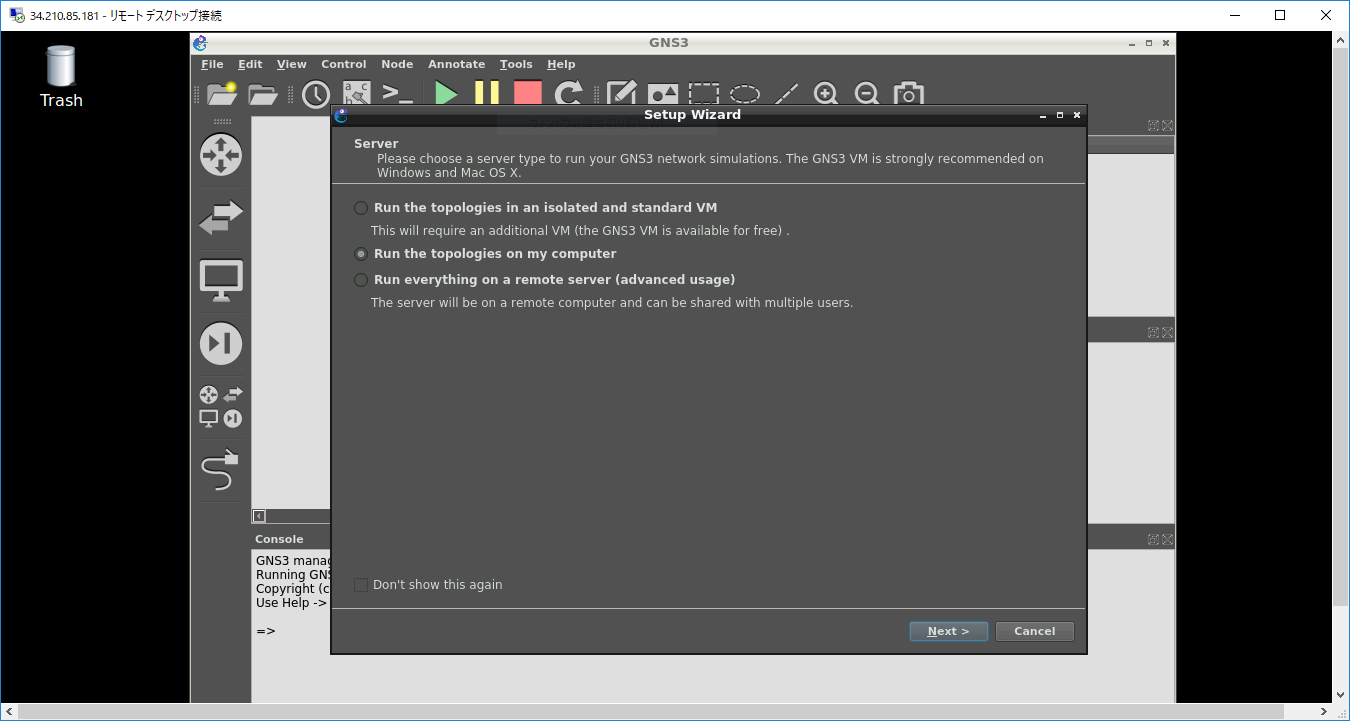Close the GNS3 main window
The width and height of the screenshot is (1350, 721).
(1166, 43)
